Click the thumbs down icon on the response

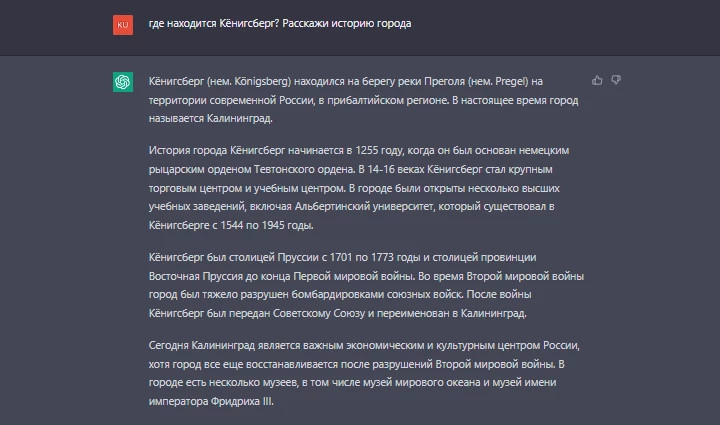coord(616,80)
